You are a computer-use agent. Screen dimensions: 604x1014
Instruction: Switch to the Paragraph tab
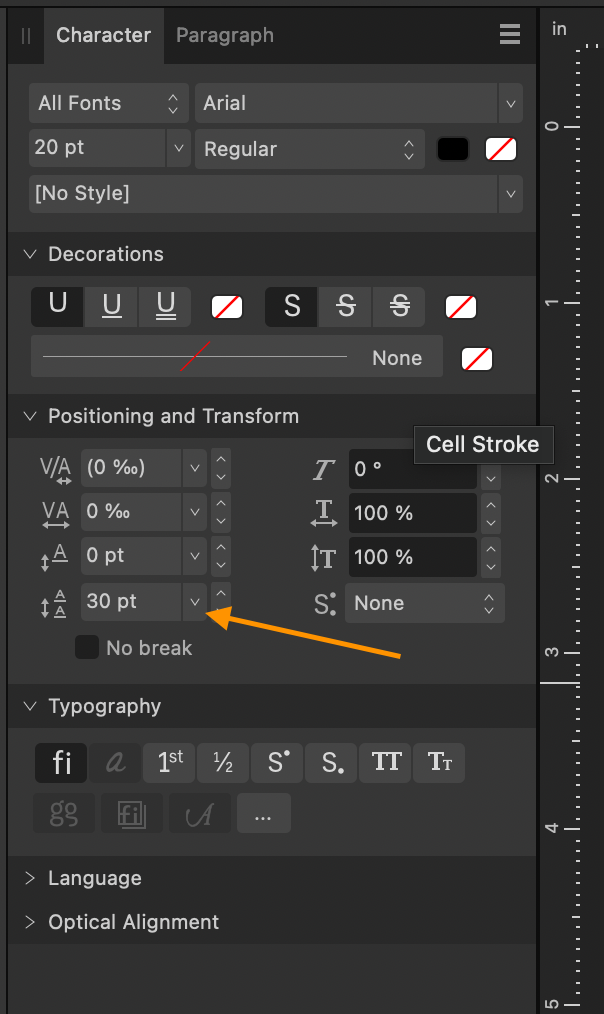tap(224, 35)
